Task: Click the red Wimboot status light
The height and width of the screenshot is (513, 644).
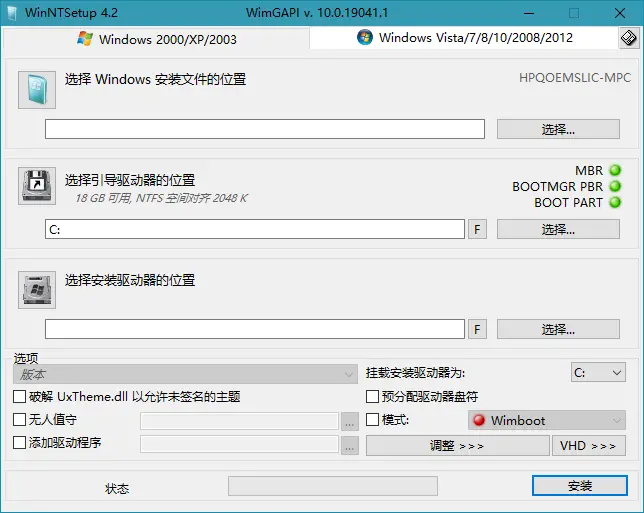Action: (478, 420)
